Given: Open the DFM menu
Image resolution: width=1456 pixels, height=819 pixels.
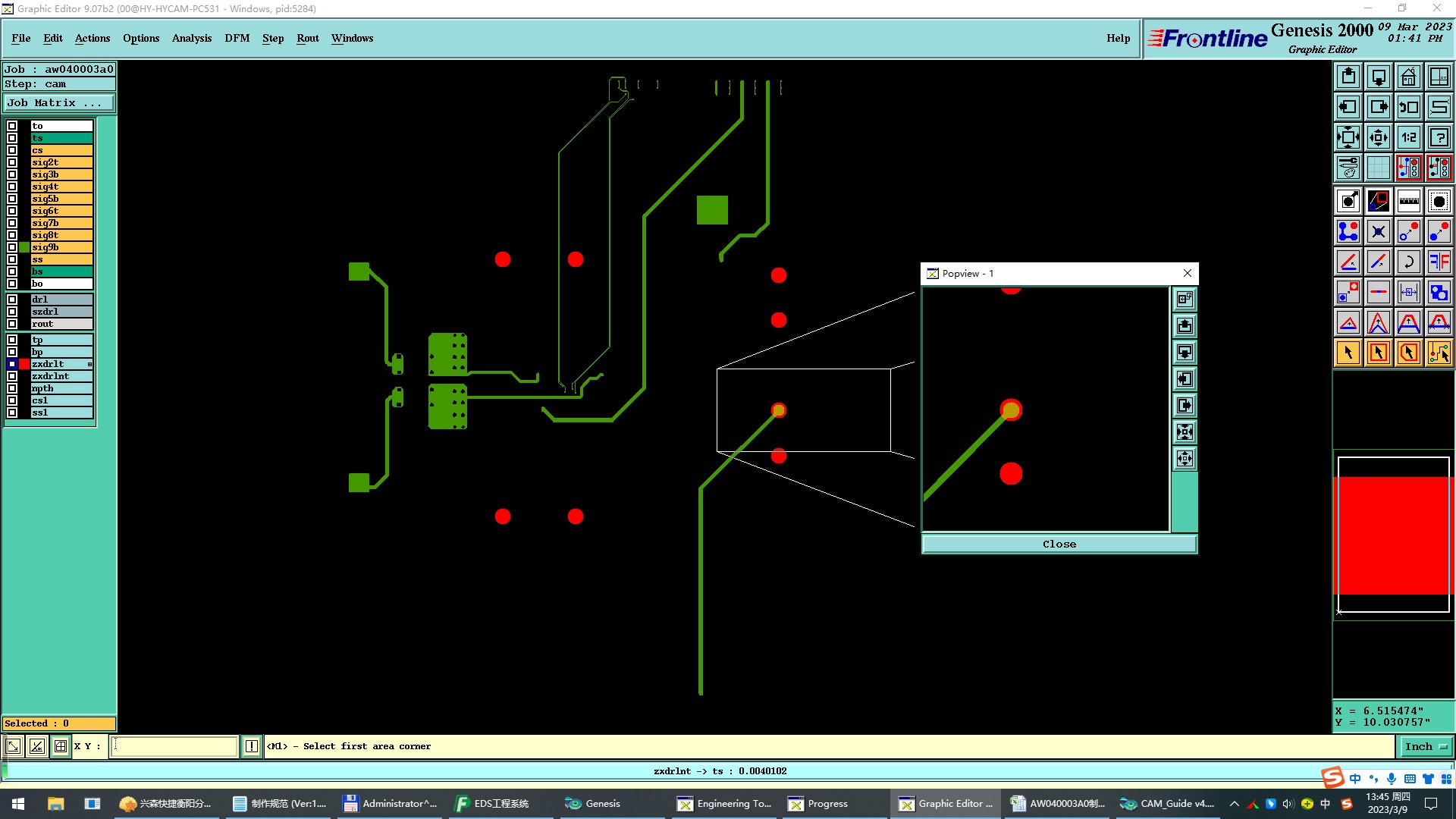Looking at the screenshot, I should coord(237,38).
